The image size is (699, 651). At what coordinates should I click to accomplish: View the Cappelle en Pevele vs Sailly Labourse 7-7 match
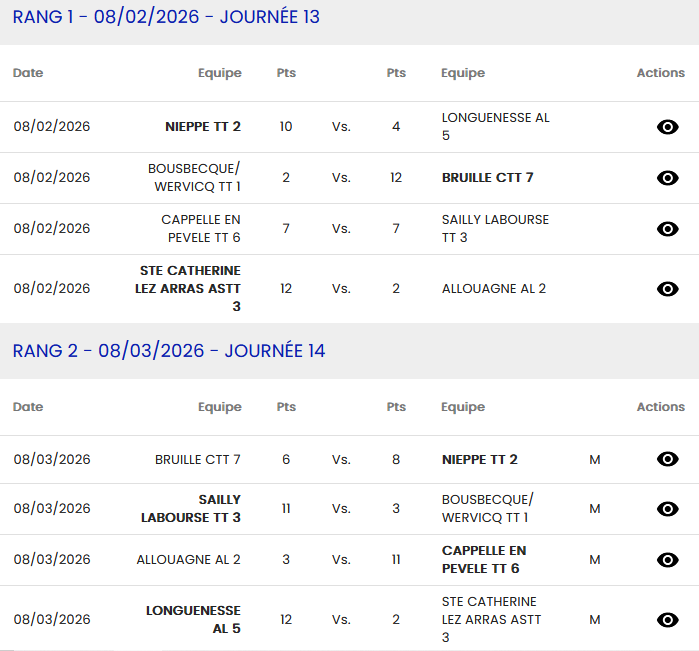point(667,229)
